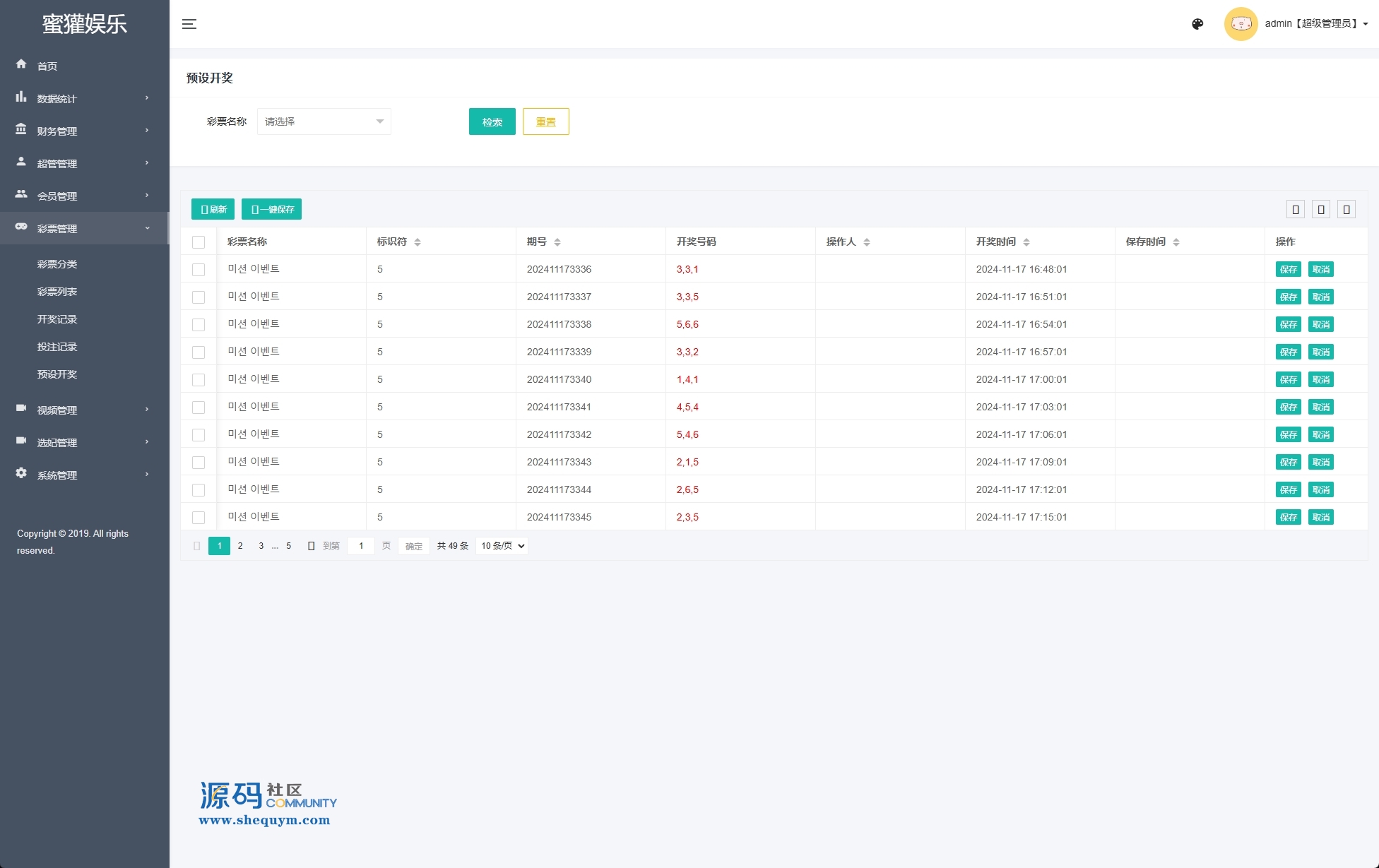Image resolution: width=1379 pixels, height=868 pixels.
Task: Open 开奖记录 submenu item
Action: [57, 319]
